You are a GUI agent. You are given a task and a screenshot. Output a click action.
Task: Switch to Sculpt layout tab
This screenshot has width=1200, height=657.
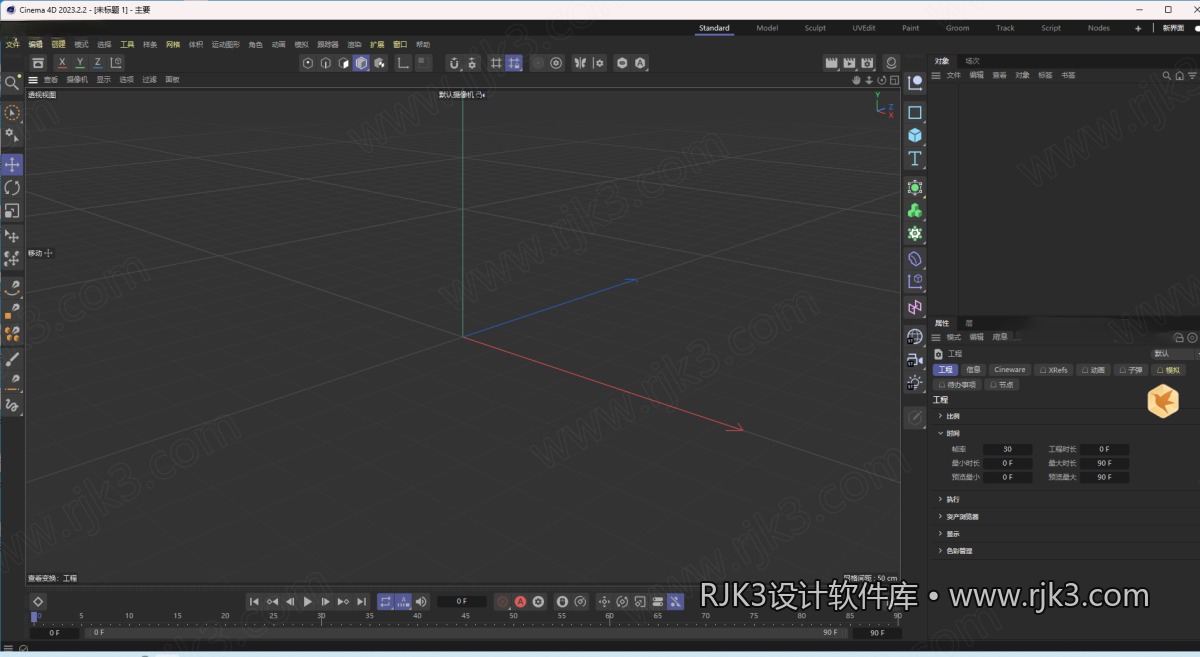pos(815,28)
